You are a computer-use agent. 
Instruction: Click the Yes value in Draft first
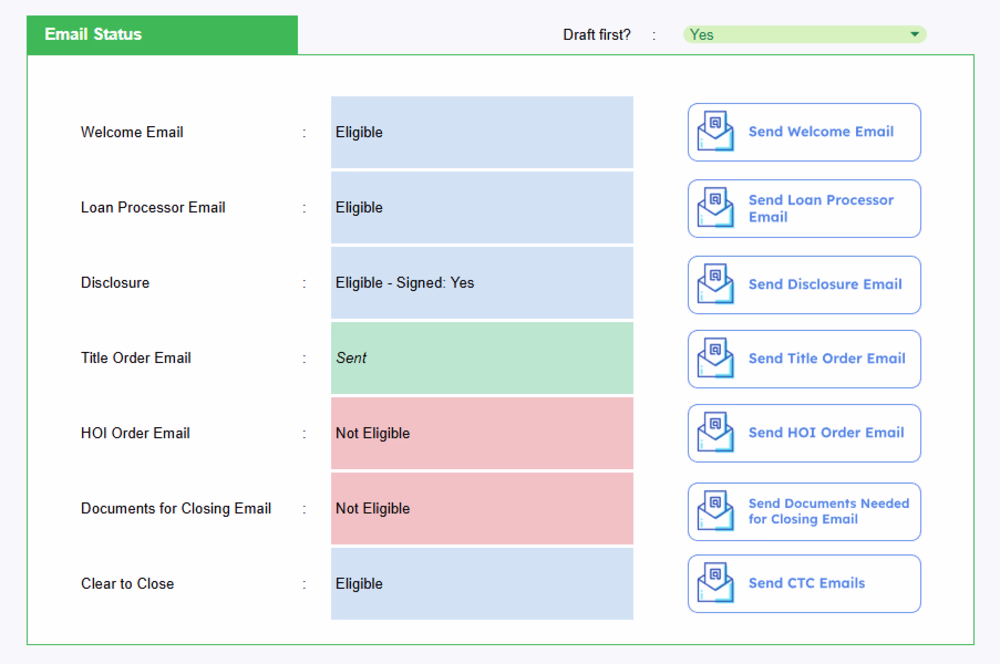702,34
